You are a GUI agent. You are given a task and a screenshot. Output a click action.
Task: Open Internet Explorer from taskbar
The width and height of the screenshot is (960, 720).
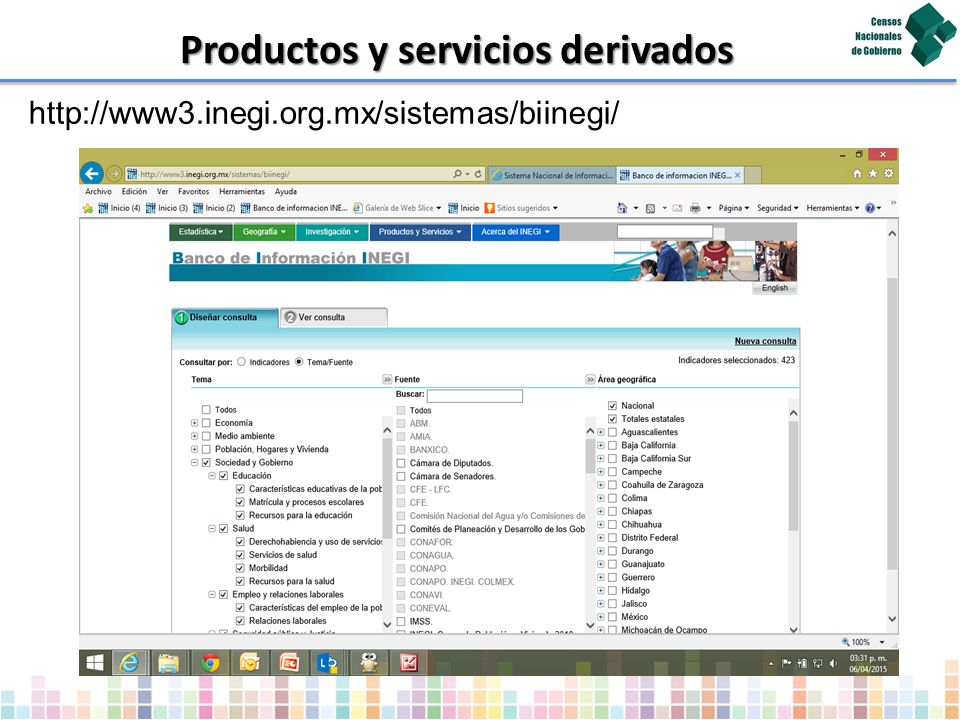pos(129,662)
